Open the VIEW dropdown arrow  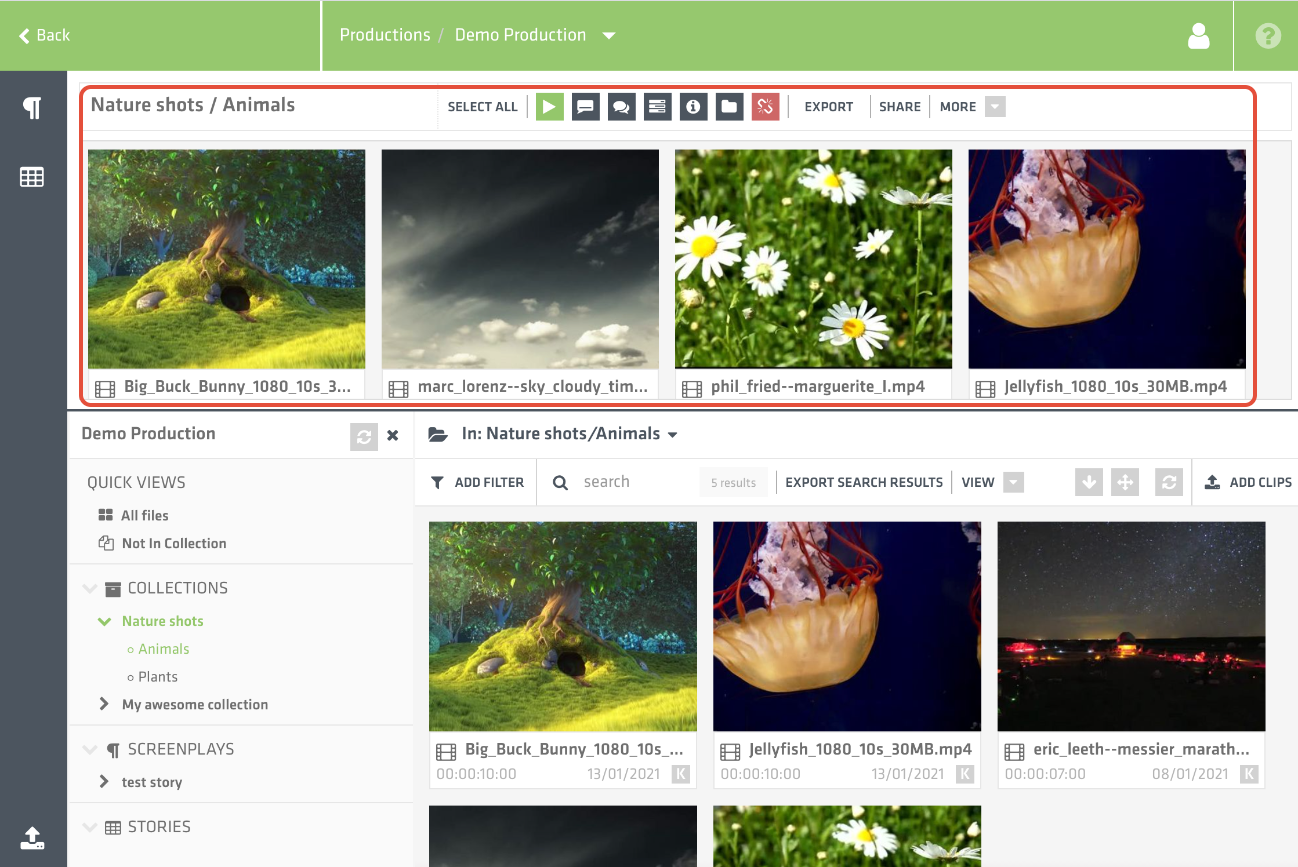(1013, 482)
